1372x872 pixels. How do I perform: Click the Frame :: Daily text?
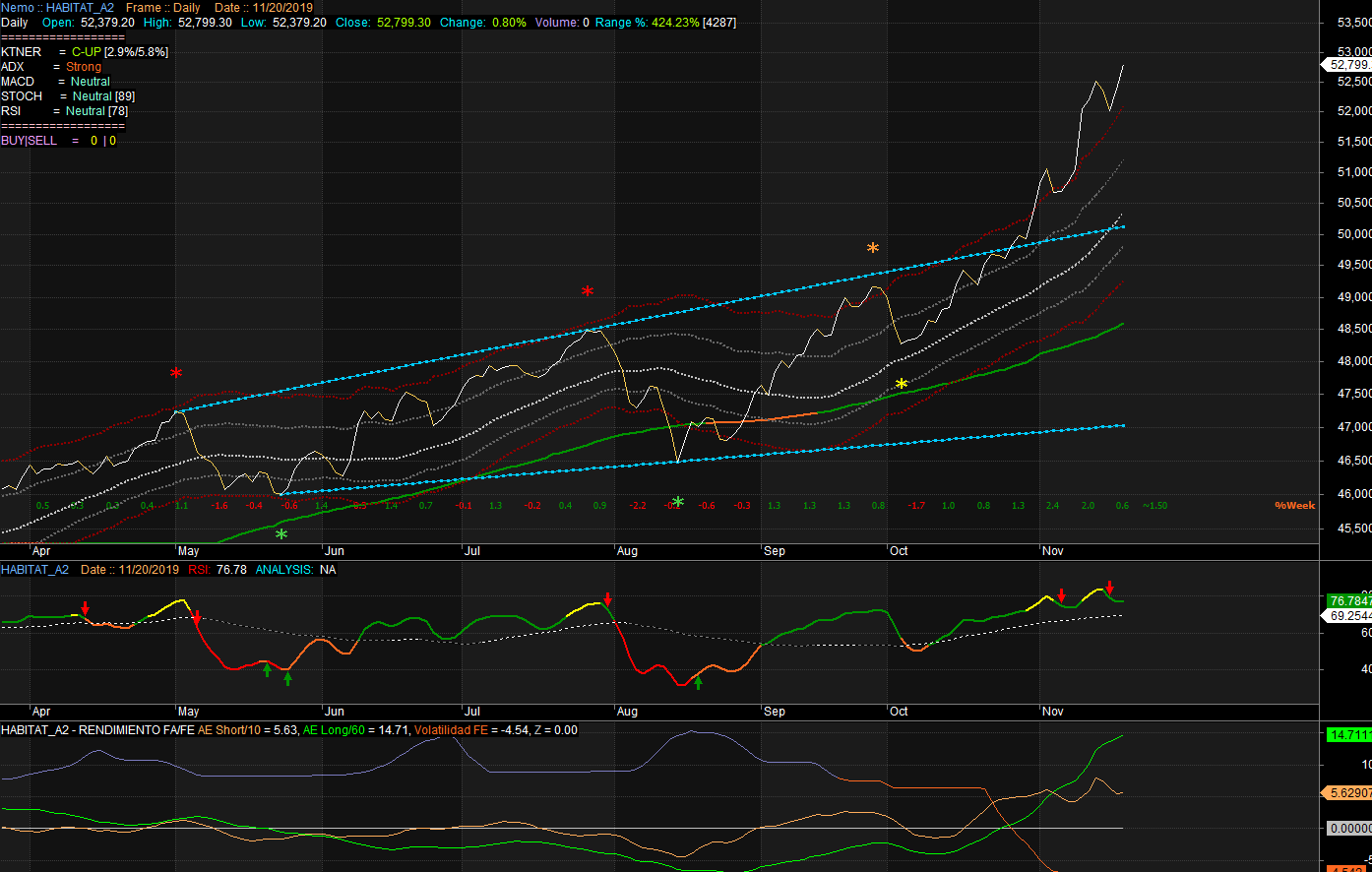coord(163,7)
